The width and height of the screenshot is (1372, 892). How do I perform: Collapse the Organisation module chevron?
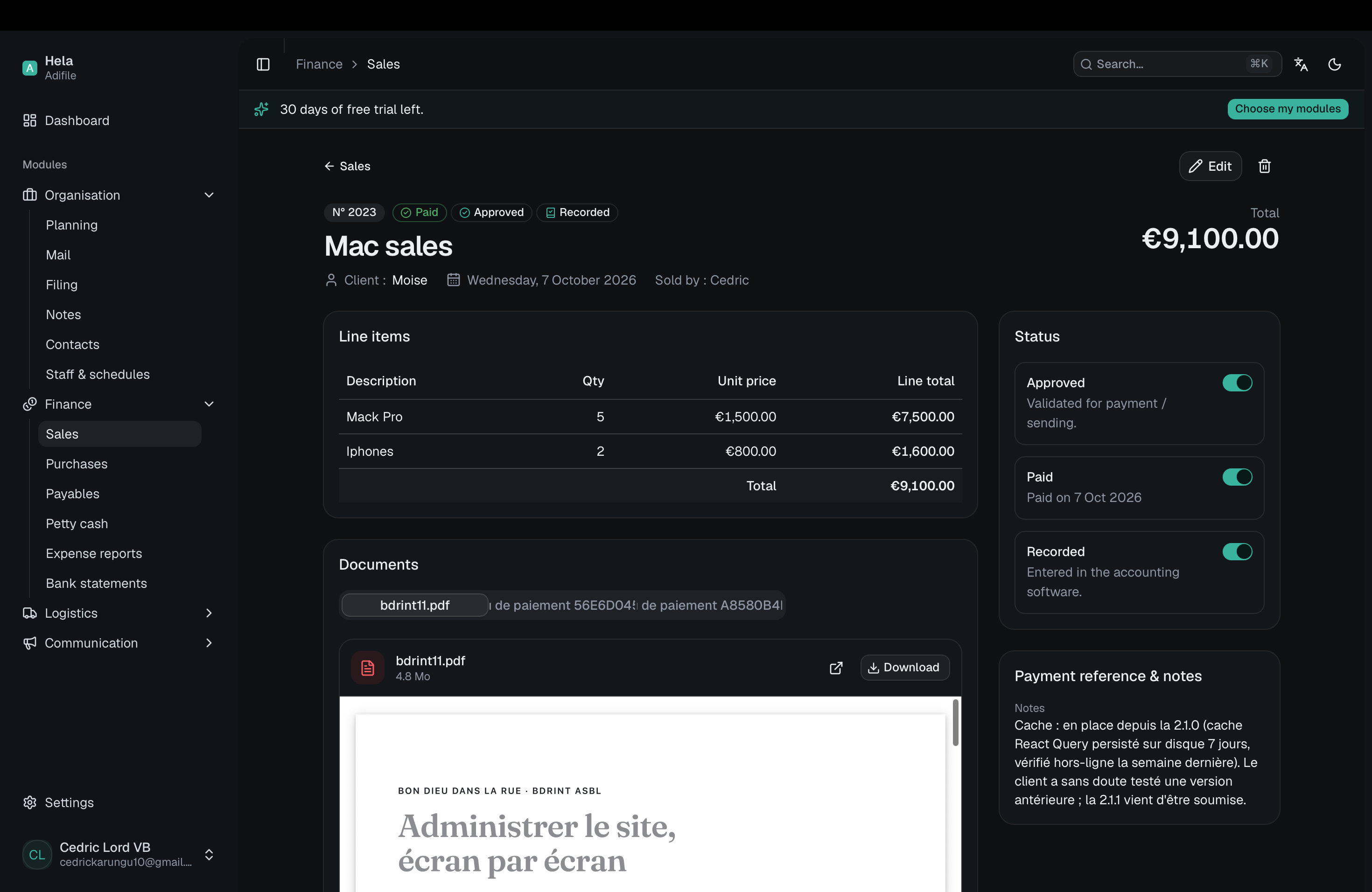coord(209,195)
